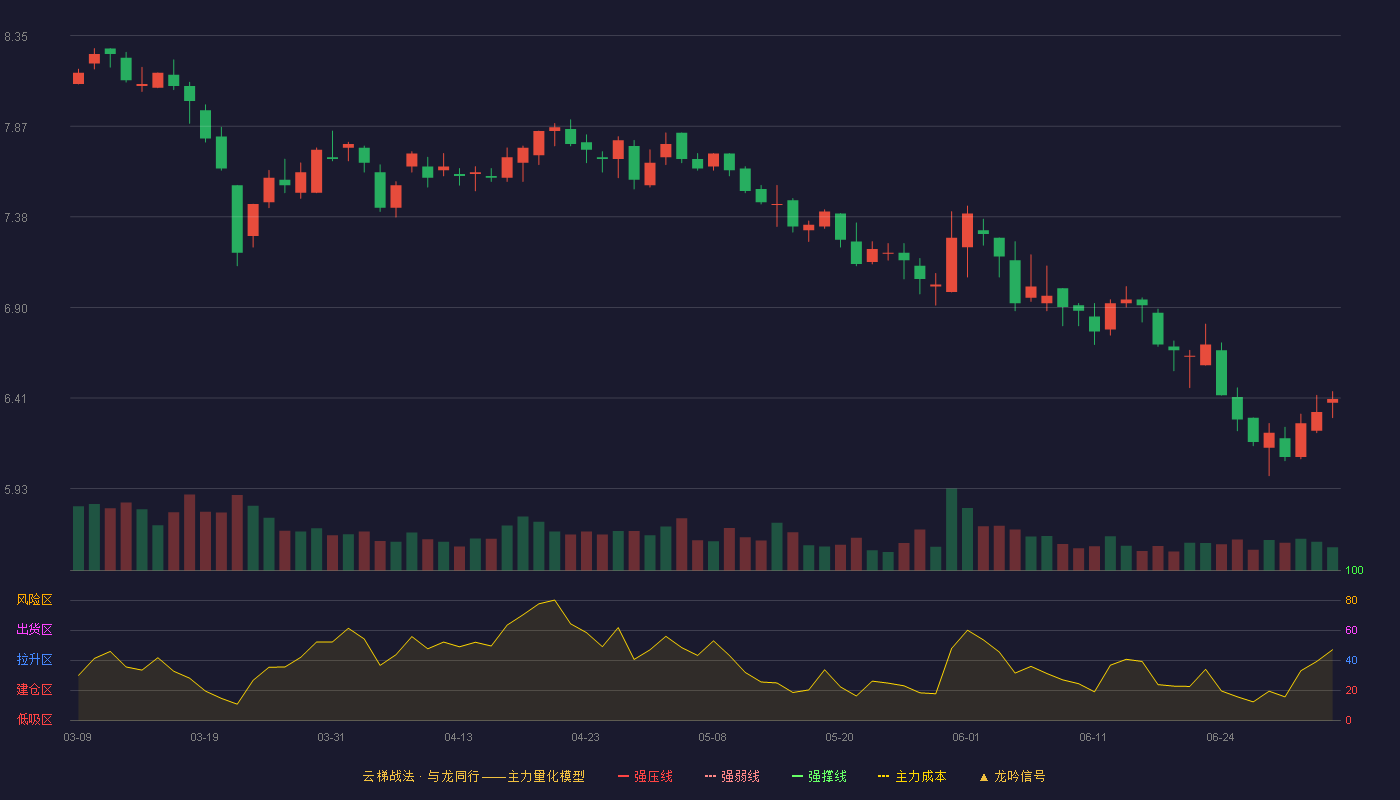The height and width of the screenshot is (800, 1400).
Task: Click the 6.41 price axis label
Action: pos(16,399)
